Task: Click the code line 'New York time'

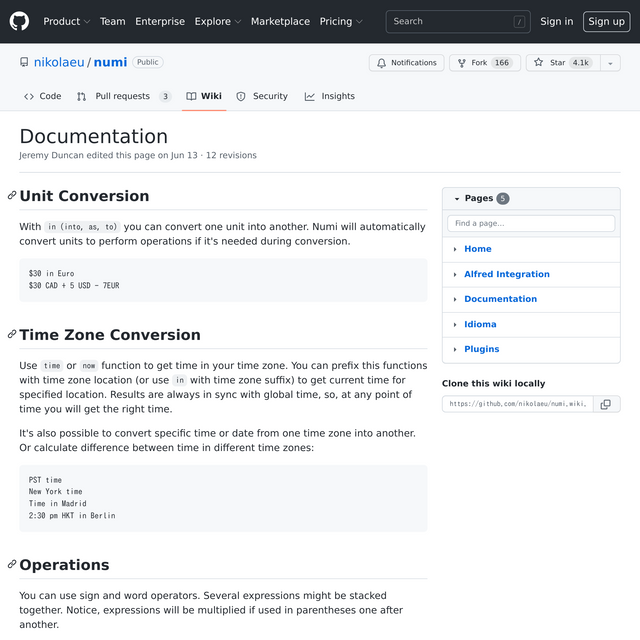Action: (56, 491)
